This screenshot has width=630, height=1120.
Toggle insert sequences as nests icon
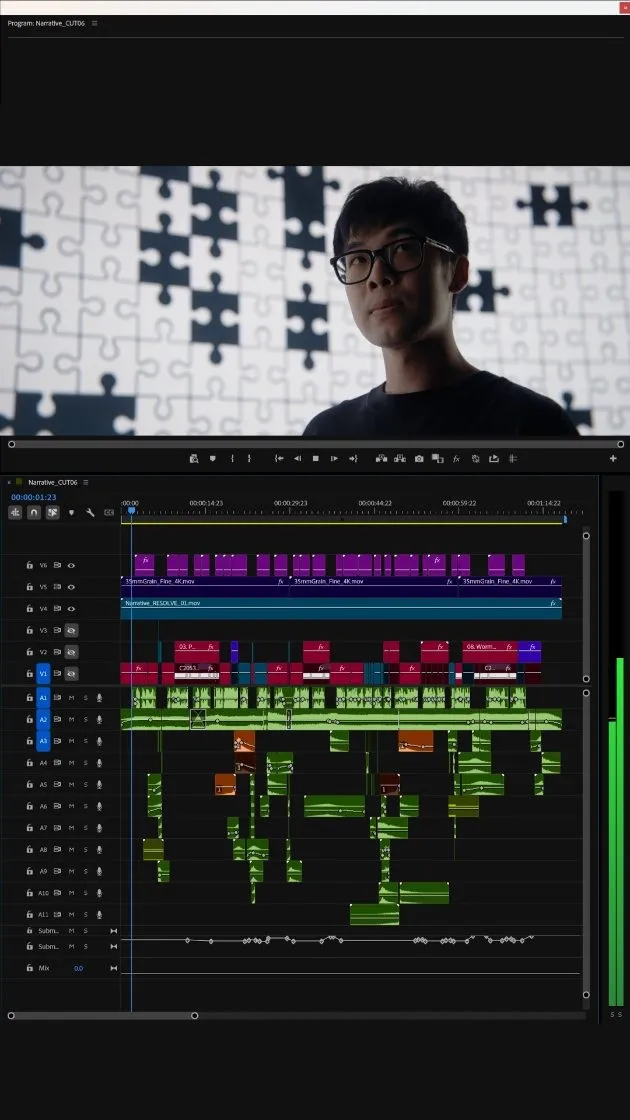[x=15, y=512]
